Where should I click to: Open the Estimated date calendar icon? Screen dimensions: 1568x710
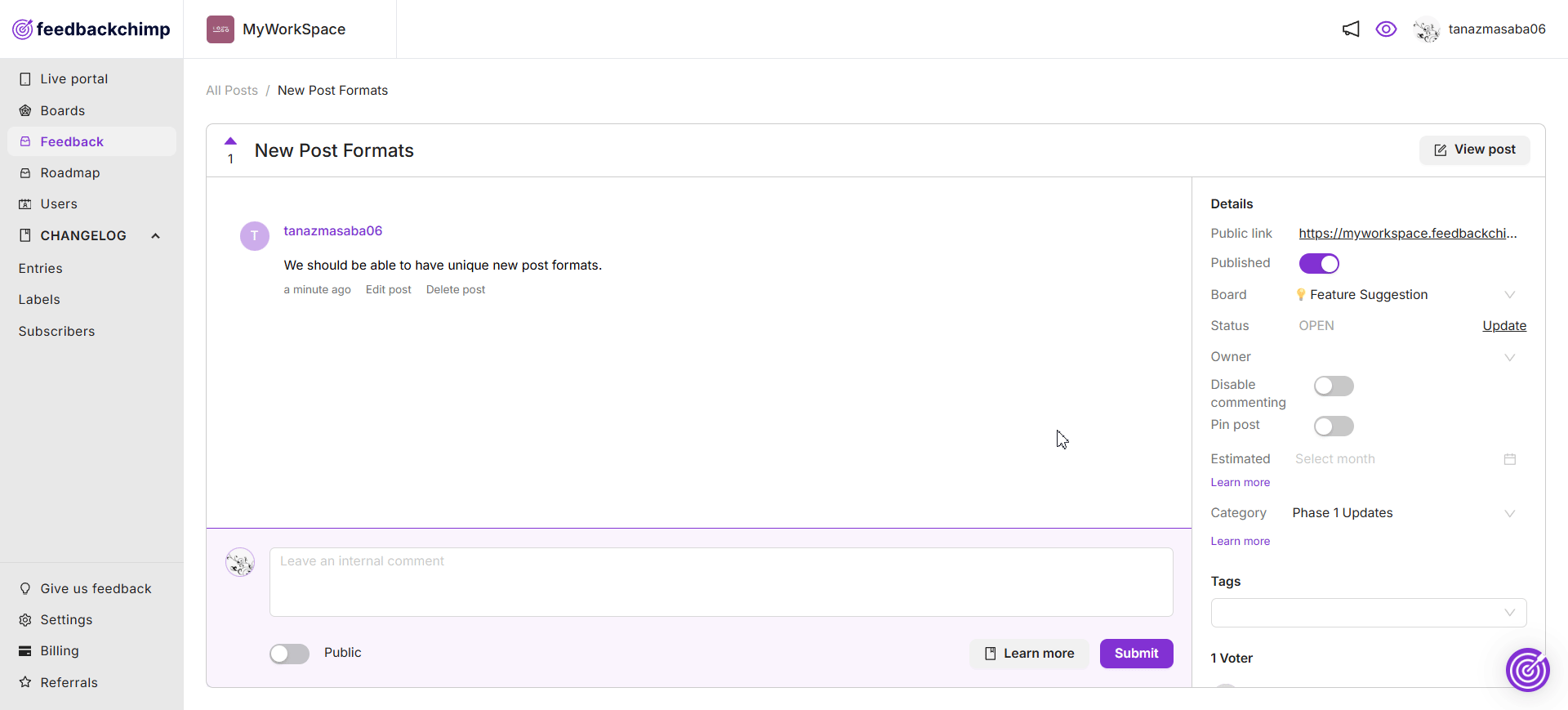coord(1510,459)
